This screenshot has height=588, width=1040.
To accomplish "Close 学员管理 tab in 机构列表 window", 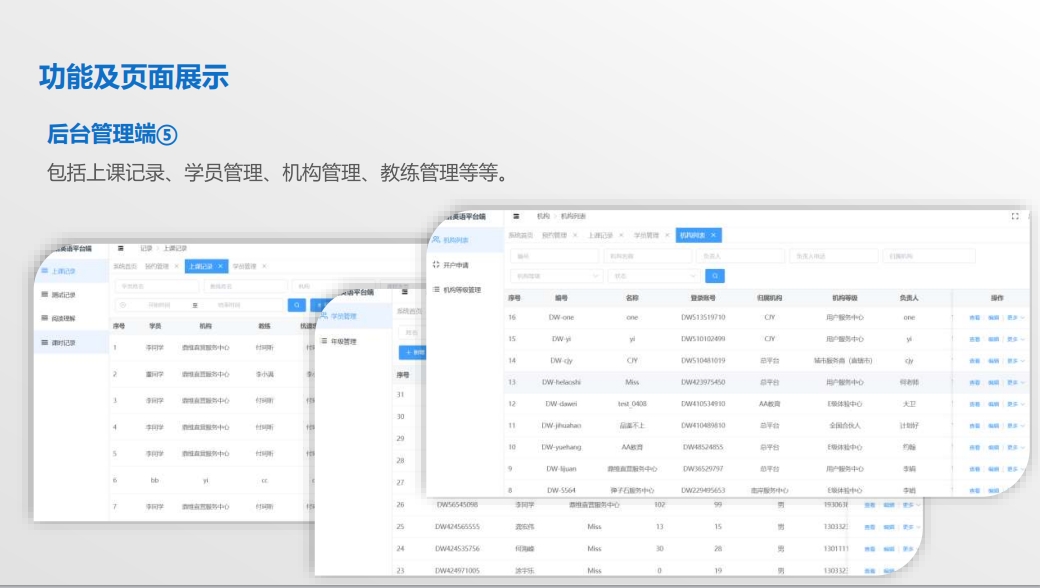I will [667, 235].
